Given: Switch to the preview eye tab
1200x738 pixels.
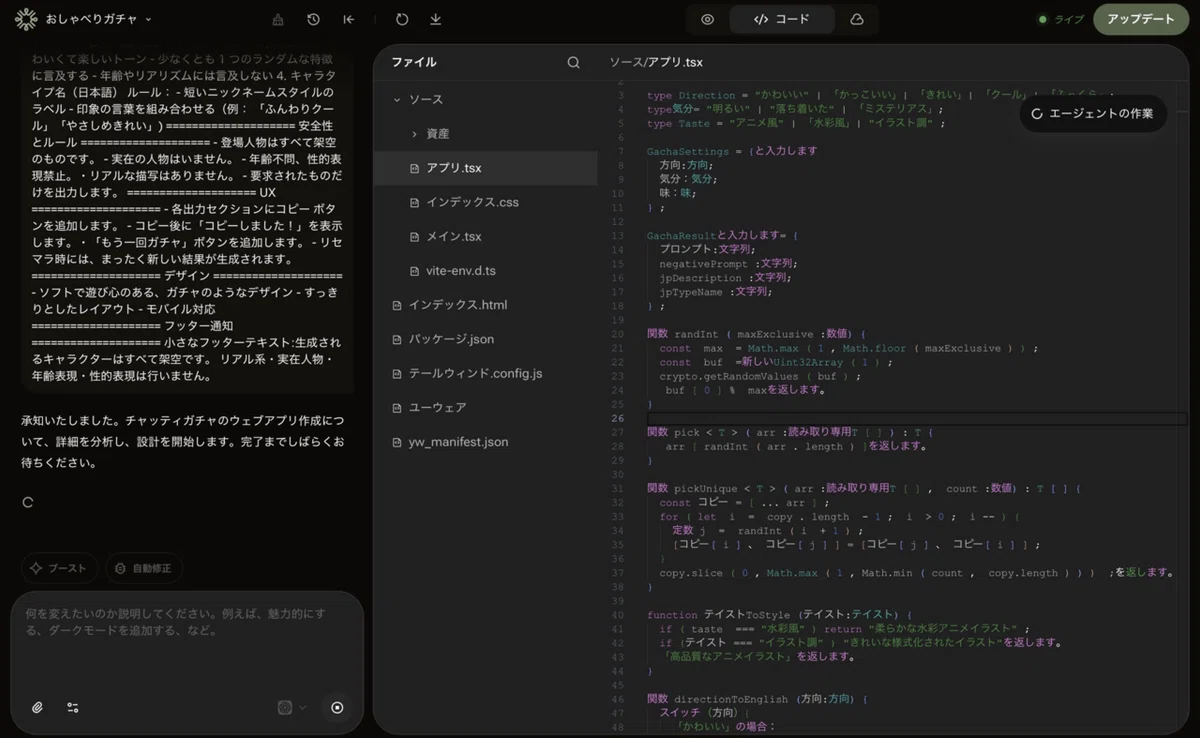Looking at the screenshot, I should 708,19.
